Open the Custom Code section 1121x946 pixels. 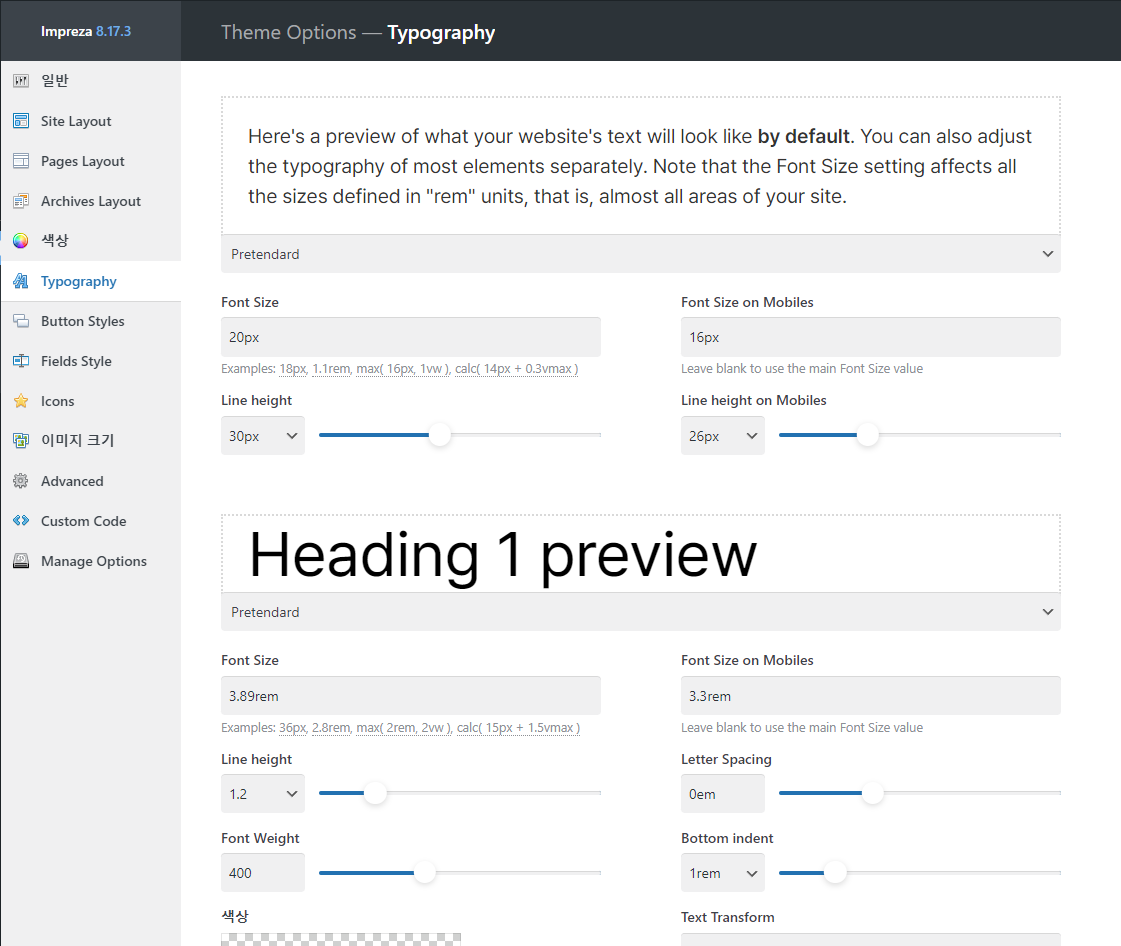91,521
